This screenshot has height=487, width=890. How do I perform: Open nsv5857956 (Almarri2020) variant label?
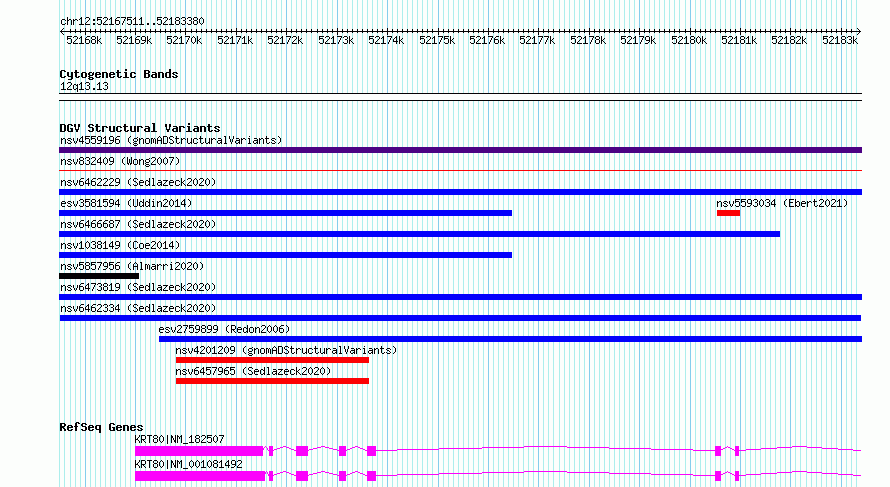[x=132, y=266]
